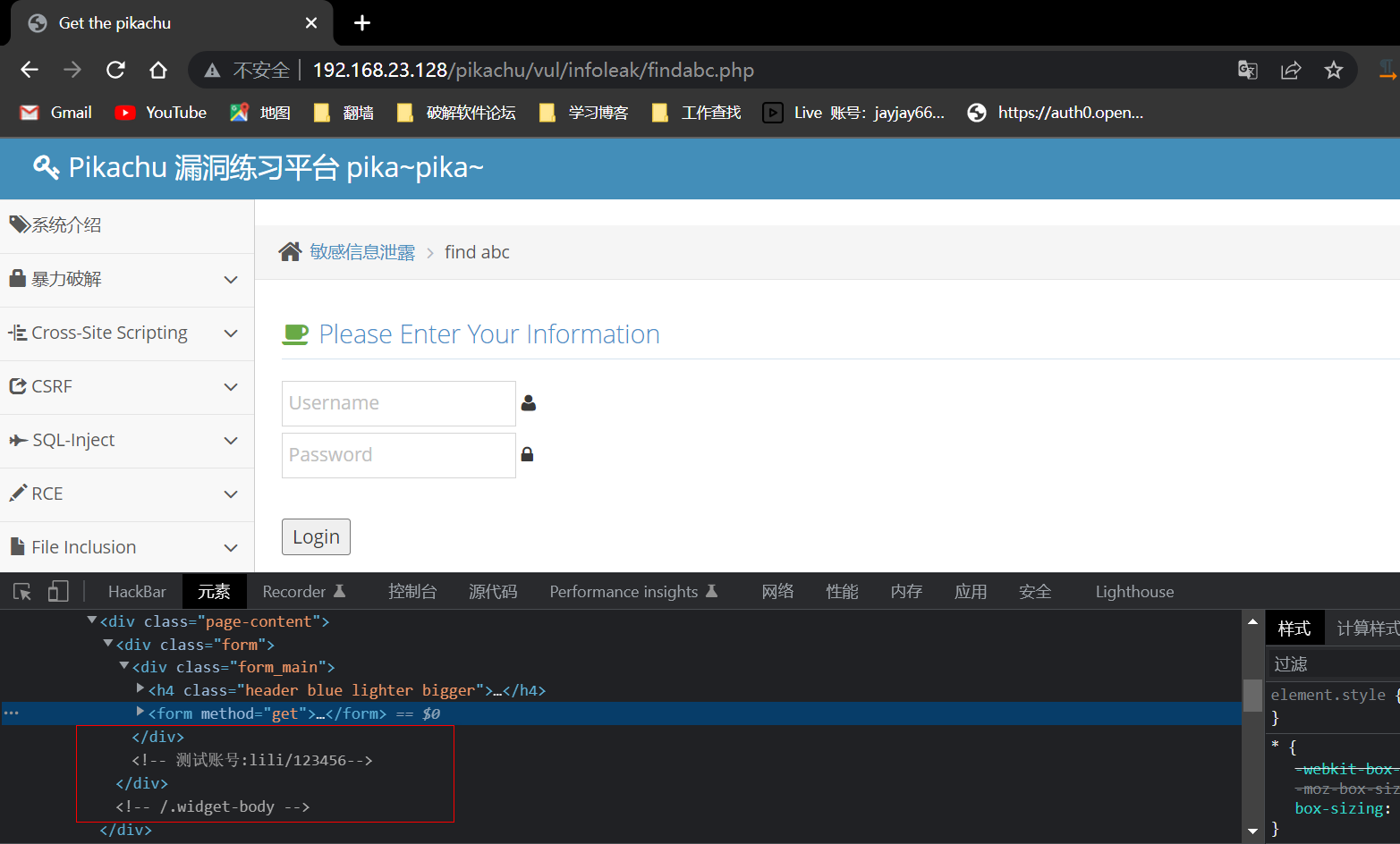1400x844 pixels.
Task: Click the share page icon in address bar
Action: point(1290,70)
